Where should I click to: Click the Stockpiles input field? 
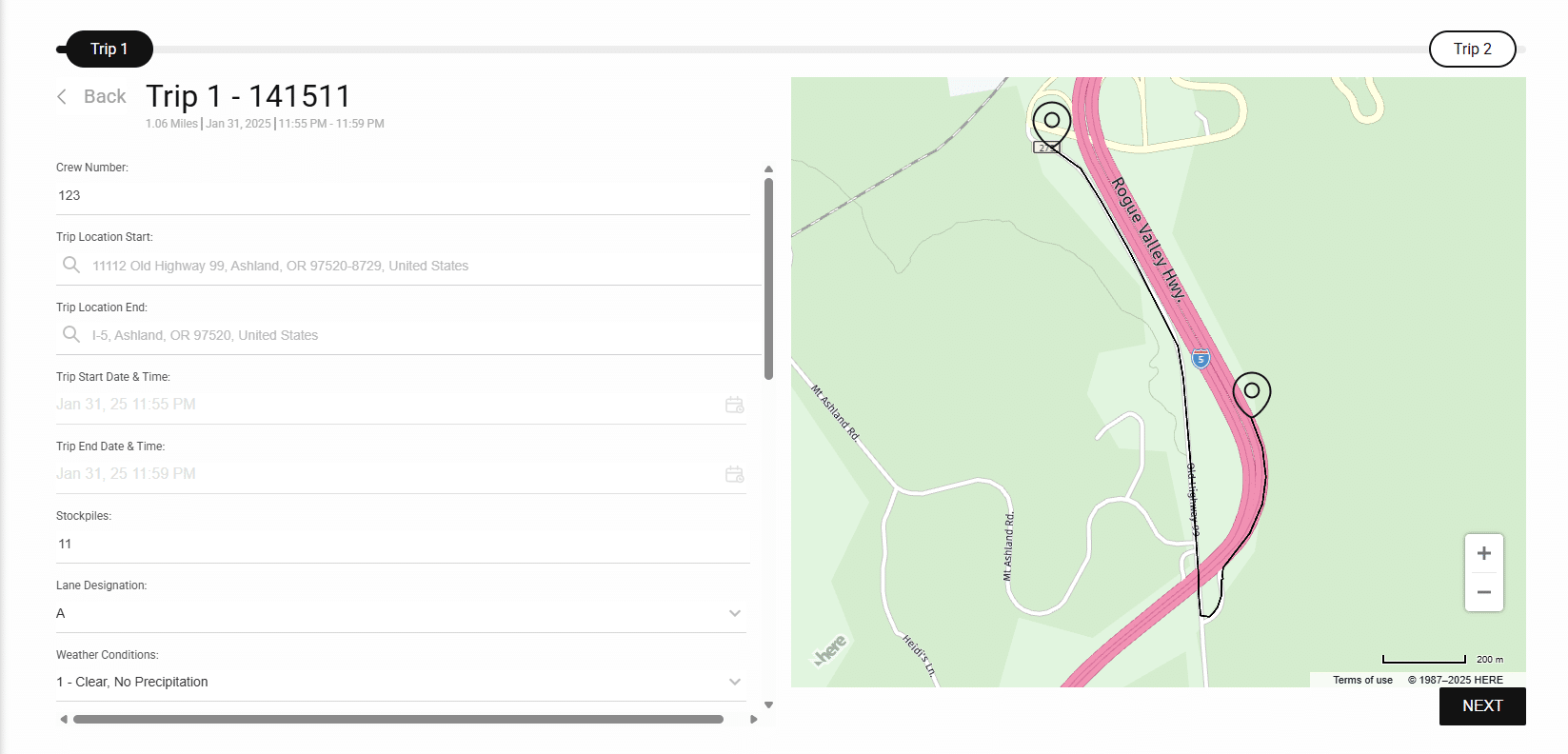coord(400,544)
